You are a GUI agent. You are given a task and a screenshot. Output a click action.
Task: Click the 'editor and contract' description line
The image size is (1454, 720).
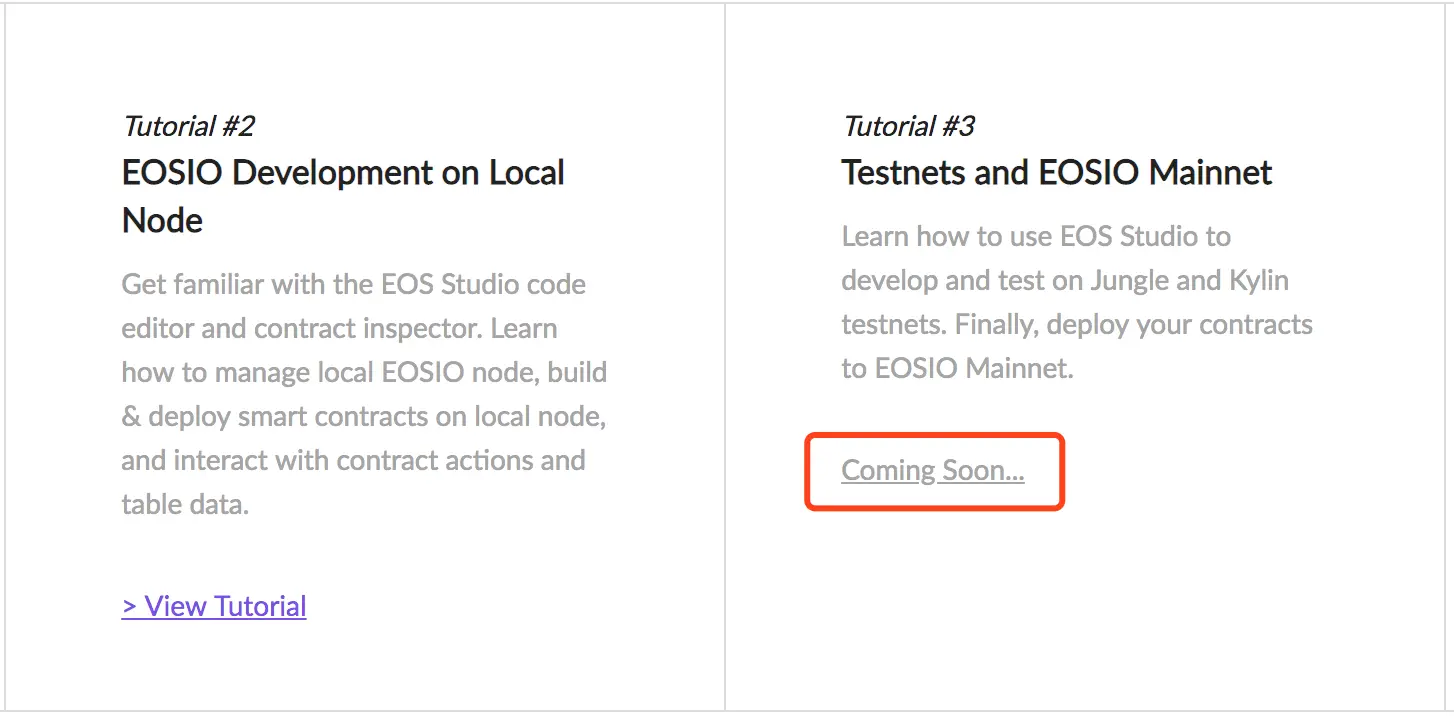pyautogui.click(x=240, y=328)
